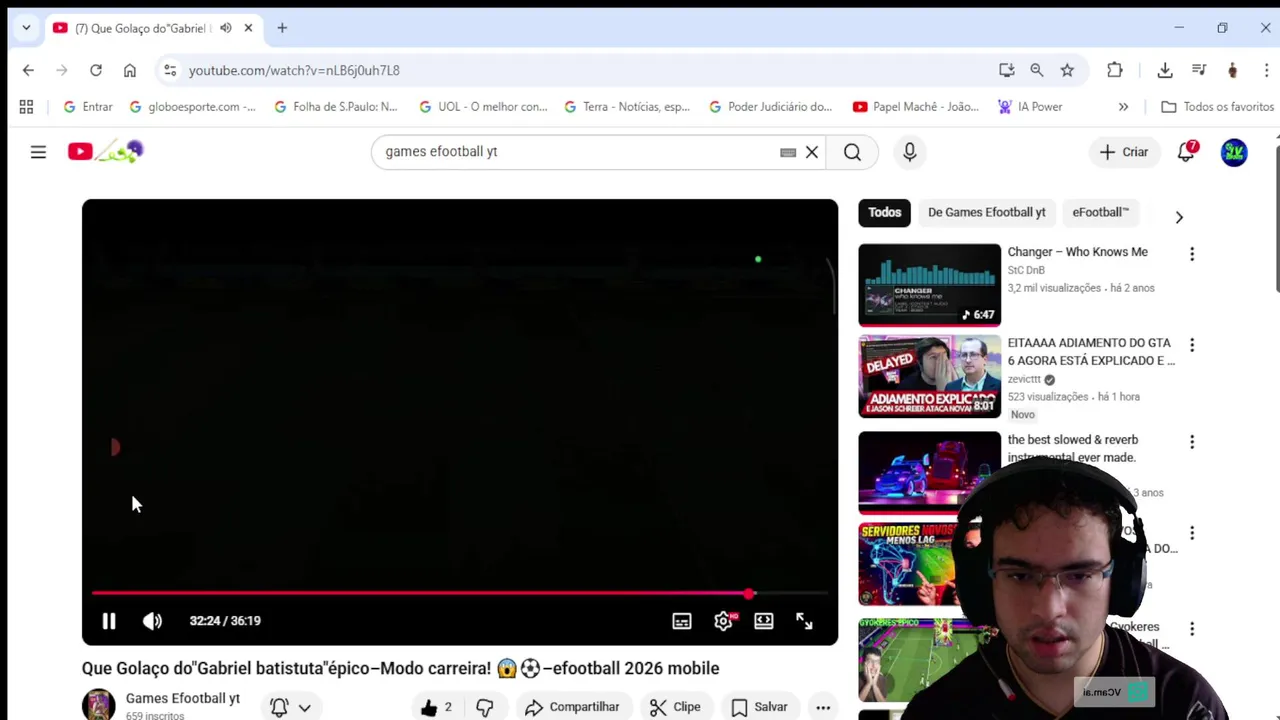
Task: Open the on-screen keyboard icon in search
Action: [788, 152]
